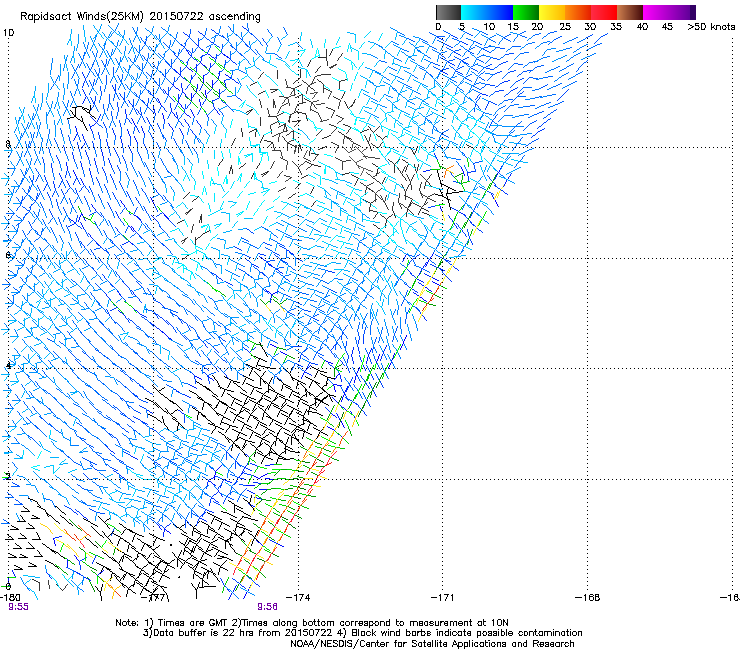
Task: Click the purple '9:55' time label
Action: pyautogui.click(x=18, y=607)
